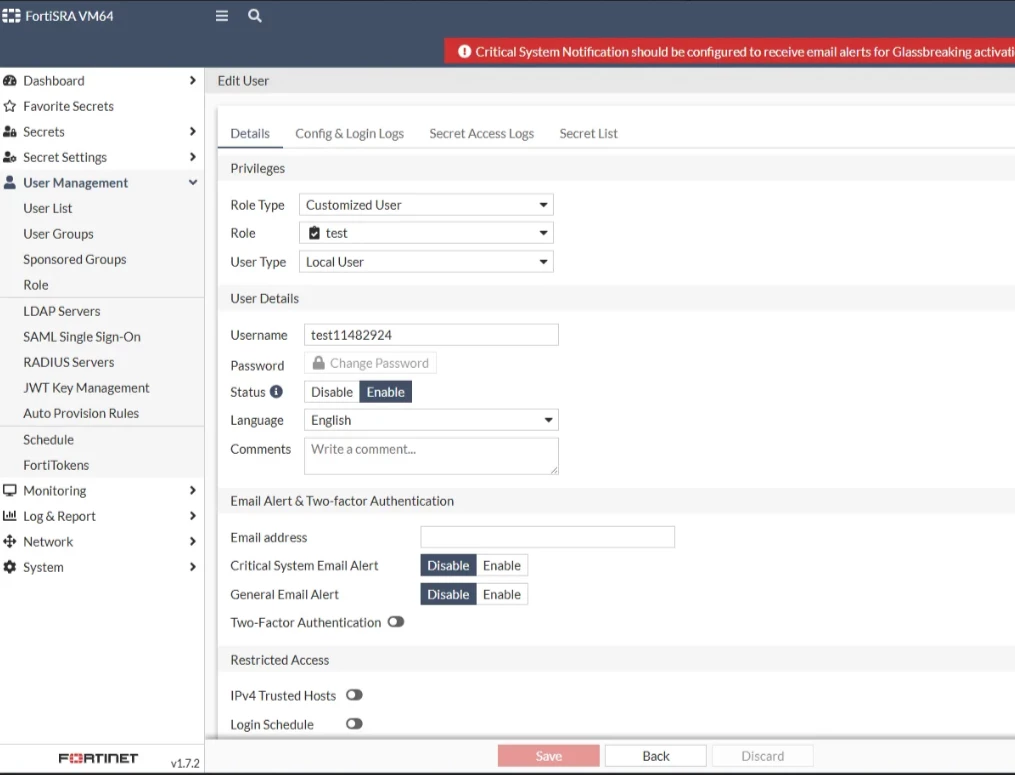Switch to Config & Login Logs tab
This screenshot has height=775, width=1015.
coord(350,133)
